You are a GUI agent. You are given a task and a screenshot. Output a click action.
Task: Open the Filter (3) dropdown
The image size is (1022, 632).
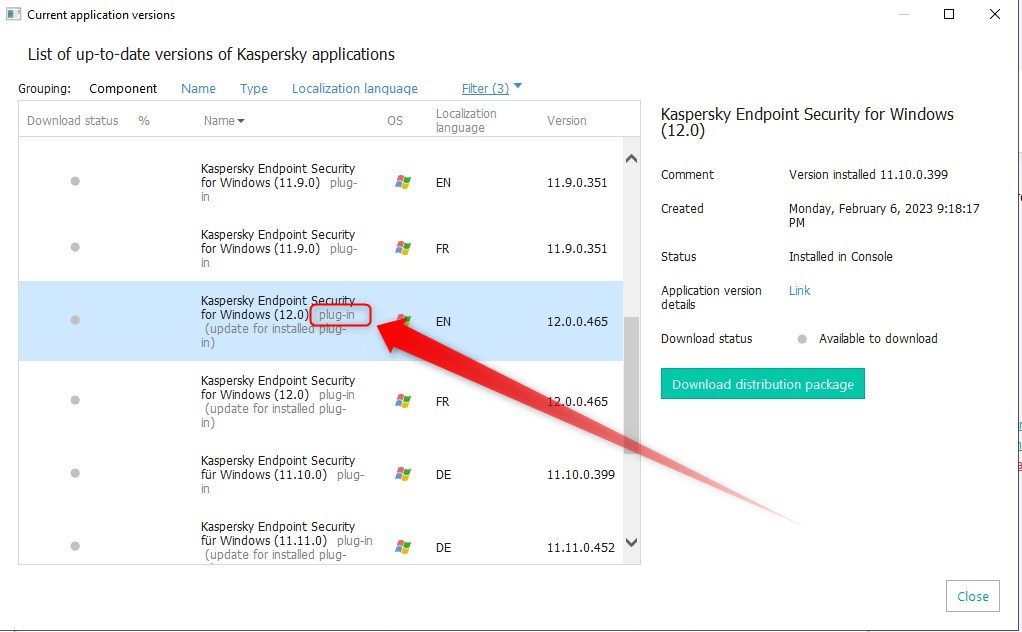pyautogui.click(x=492, y=88)
